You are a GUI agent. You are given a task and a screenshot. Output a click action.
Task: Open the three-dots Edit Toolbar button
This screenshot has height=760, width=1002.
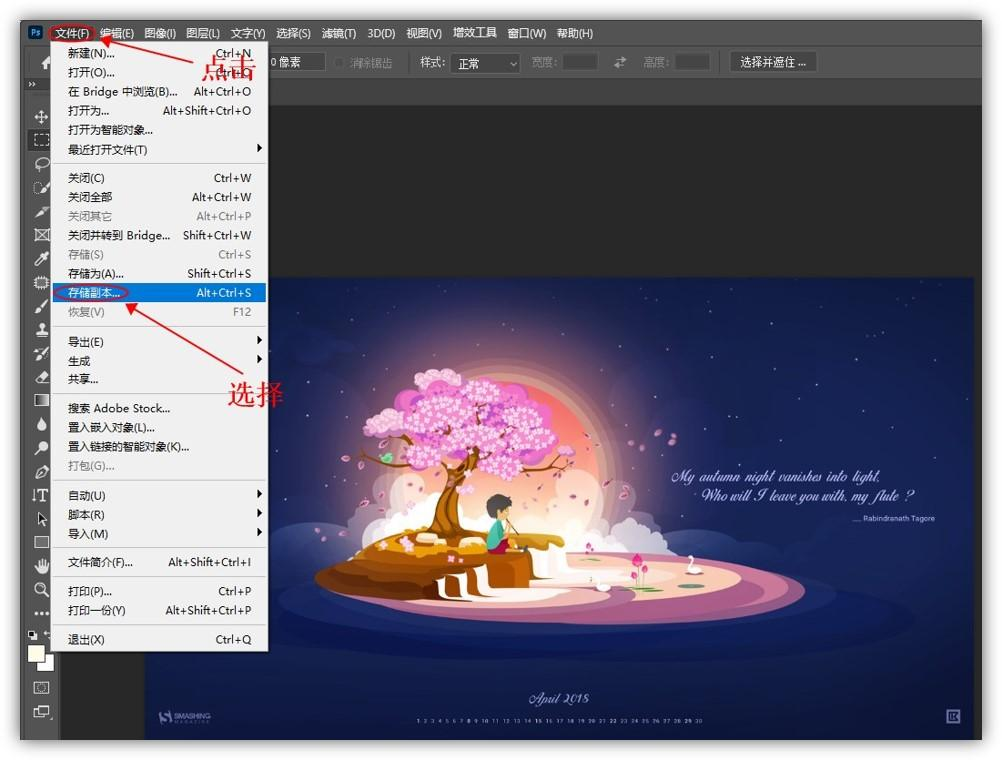(42, 613)
